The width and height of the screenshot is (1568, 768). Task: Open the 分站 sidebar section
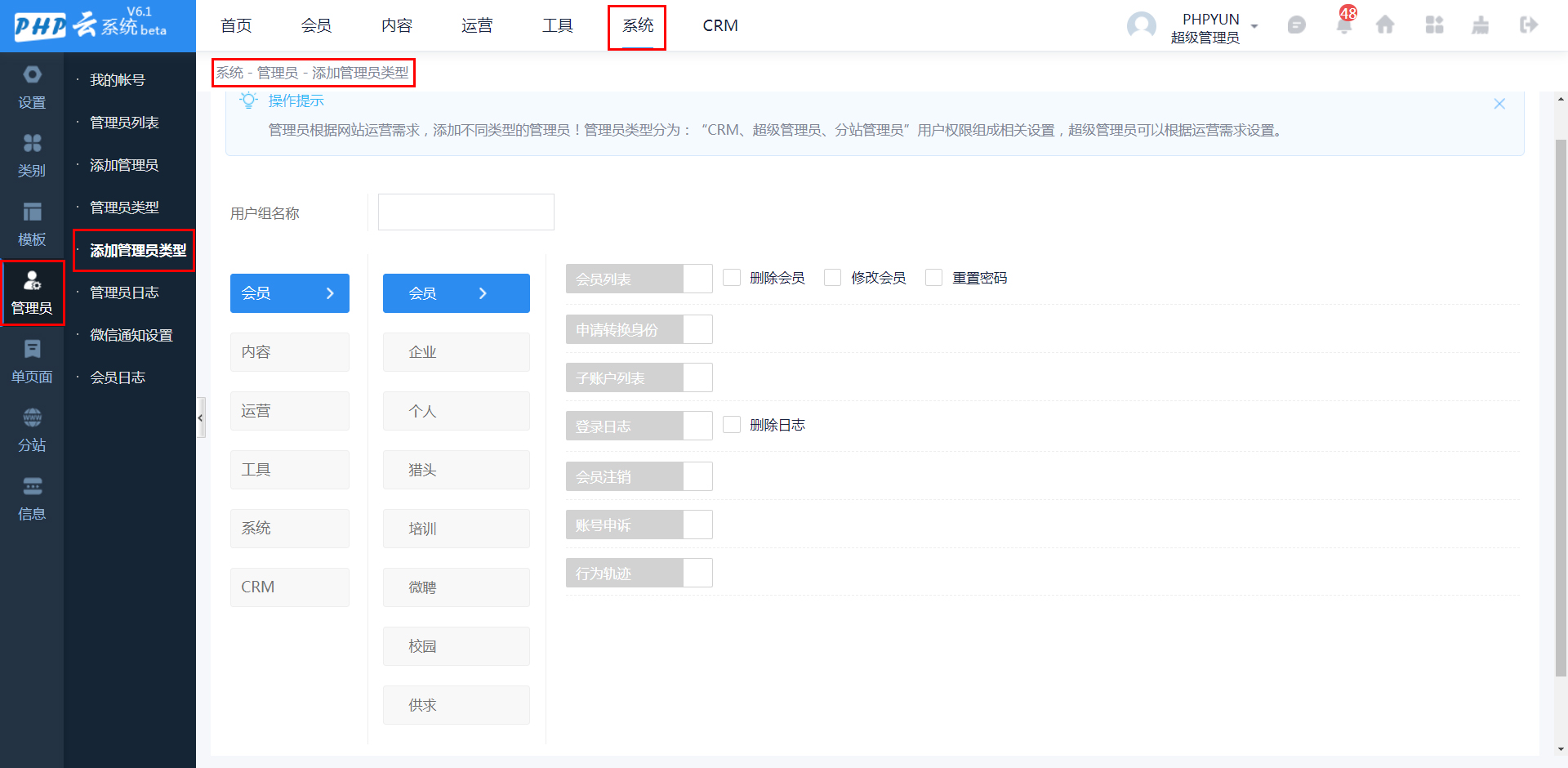[32, 430]
